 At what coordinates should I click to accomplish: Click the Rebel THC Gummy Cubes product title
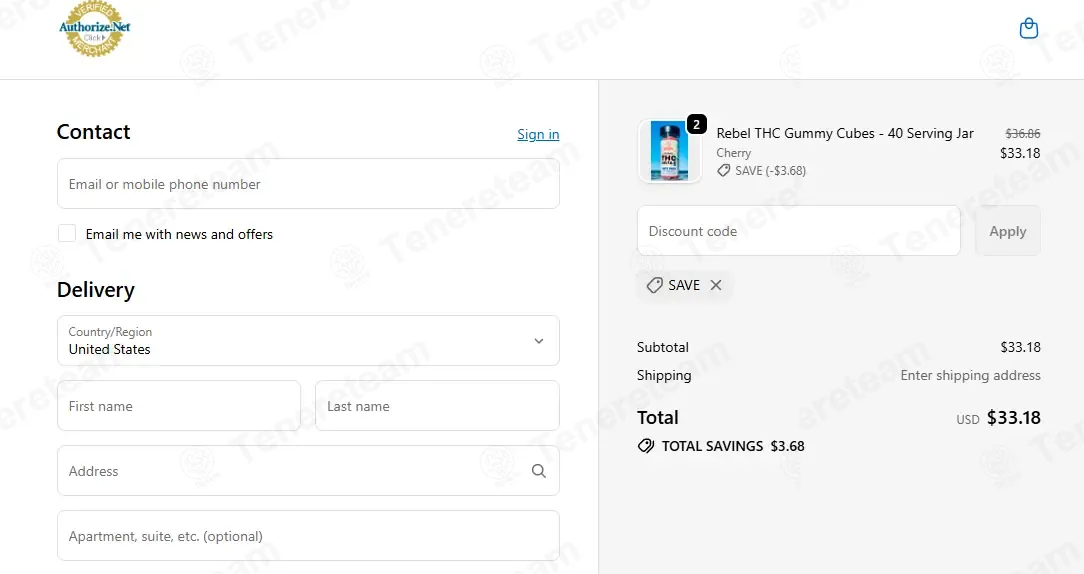pos(845,133)
